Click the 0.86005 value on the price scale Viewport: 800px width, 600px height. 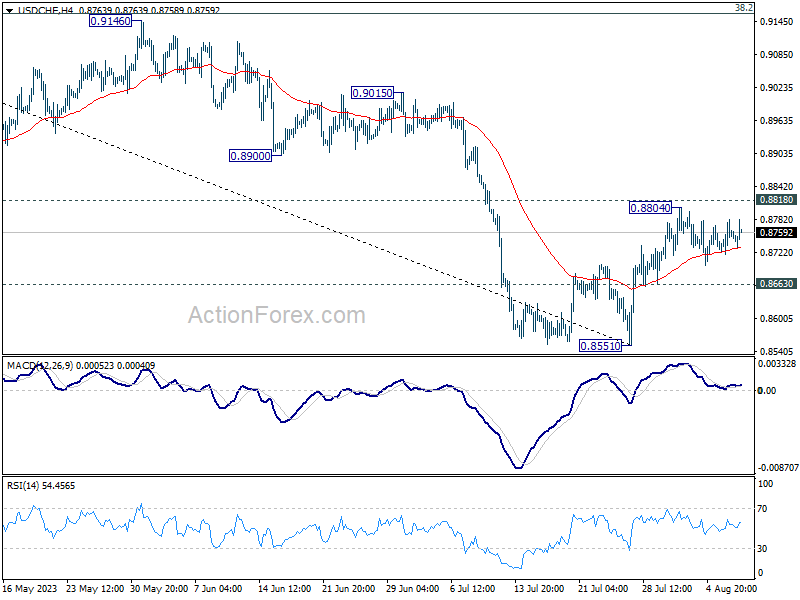pos(777,318)
